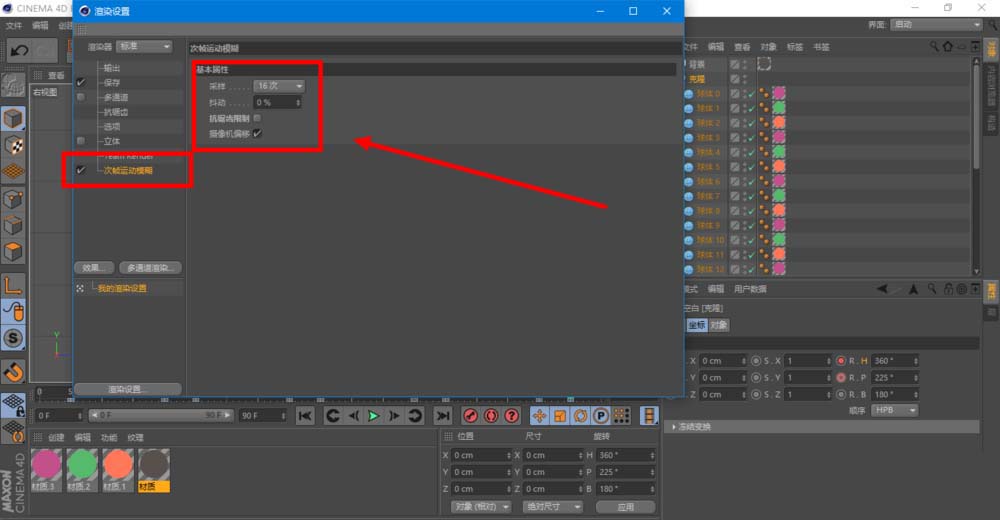This screenshot has height=520, width=1000.
Task: Toggle the R.H animation radio dot
Action: tap(841, 361)
